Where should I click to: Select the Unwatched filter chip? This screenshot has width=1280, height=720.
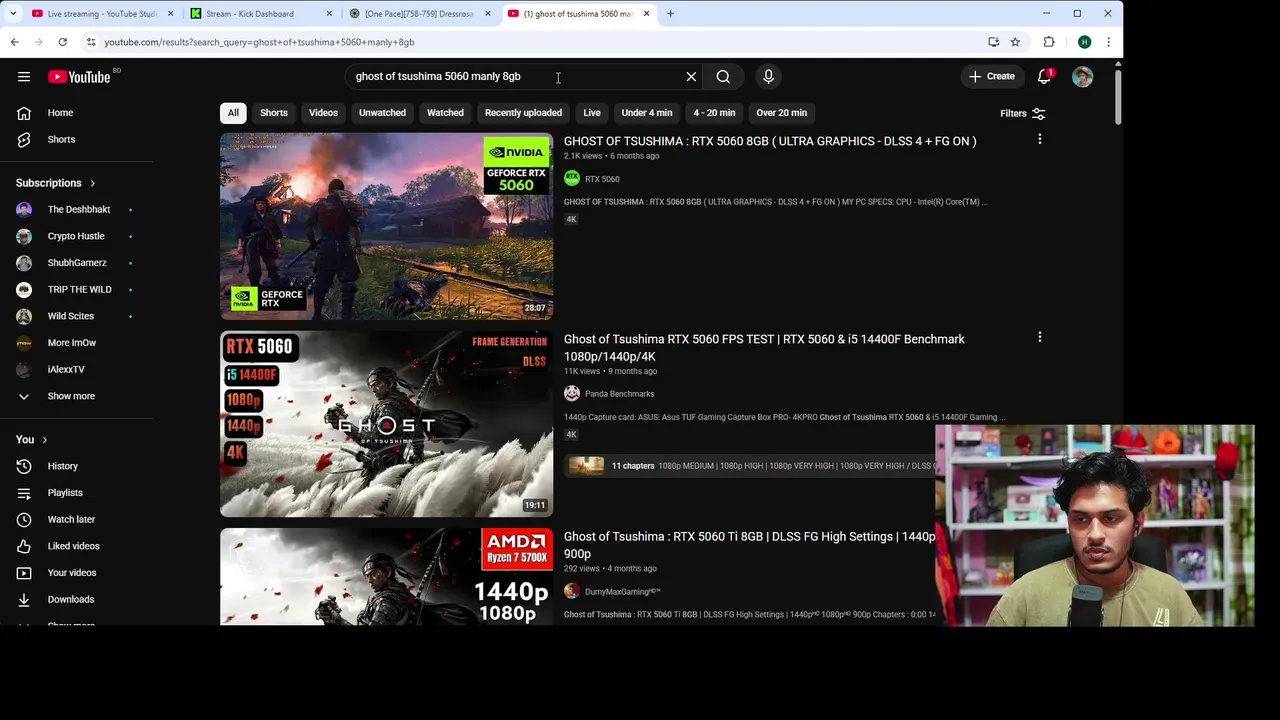pos(382,113)
